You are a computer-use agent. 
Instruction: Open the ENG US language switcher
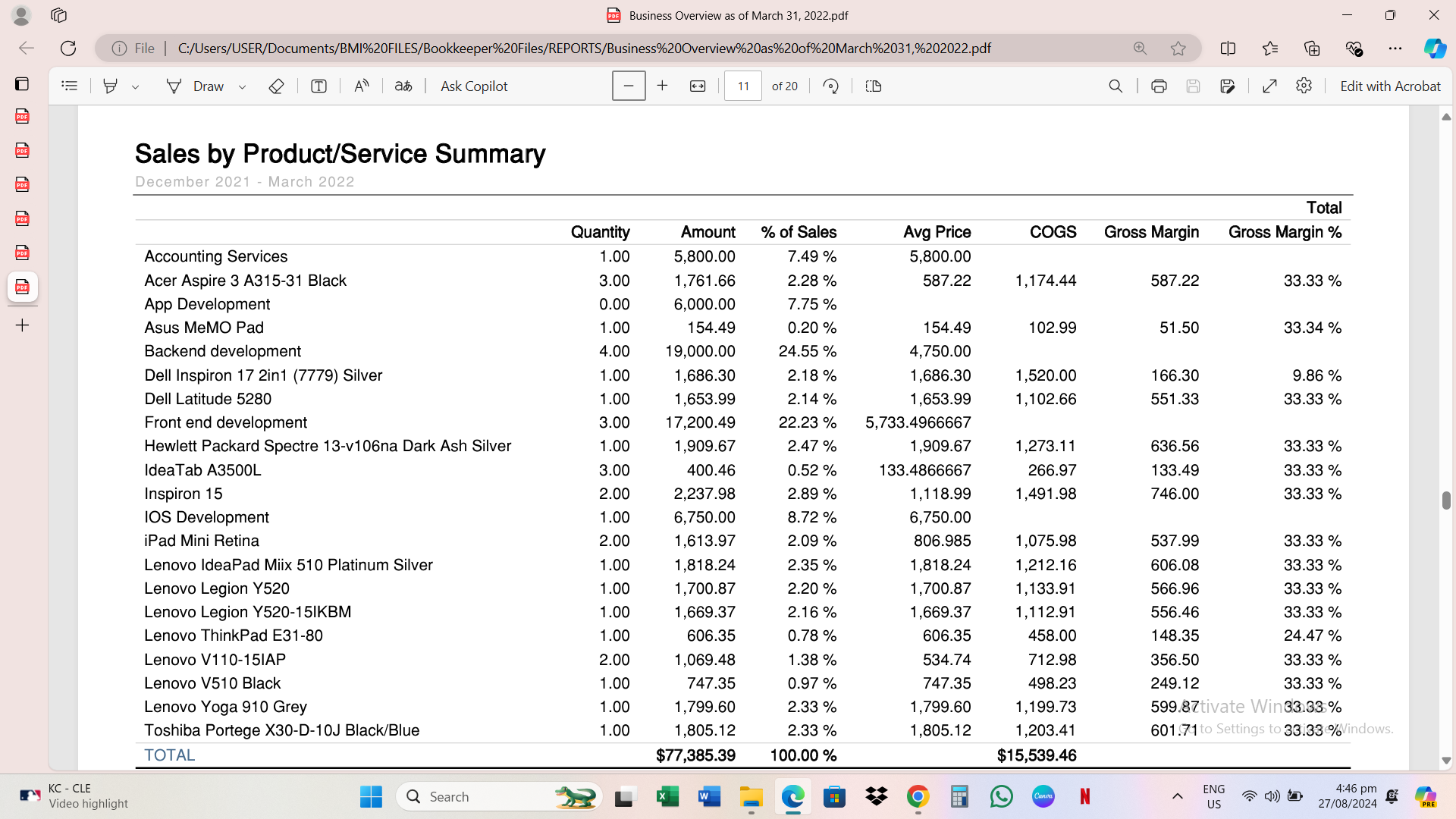(1213, 796)
